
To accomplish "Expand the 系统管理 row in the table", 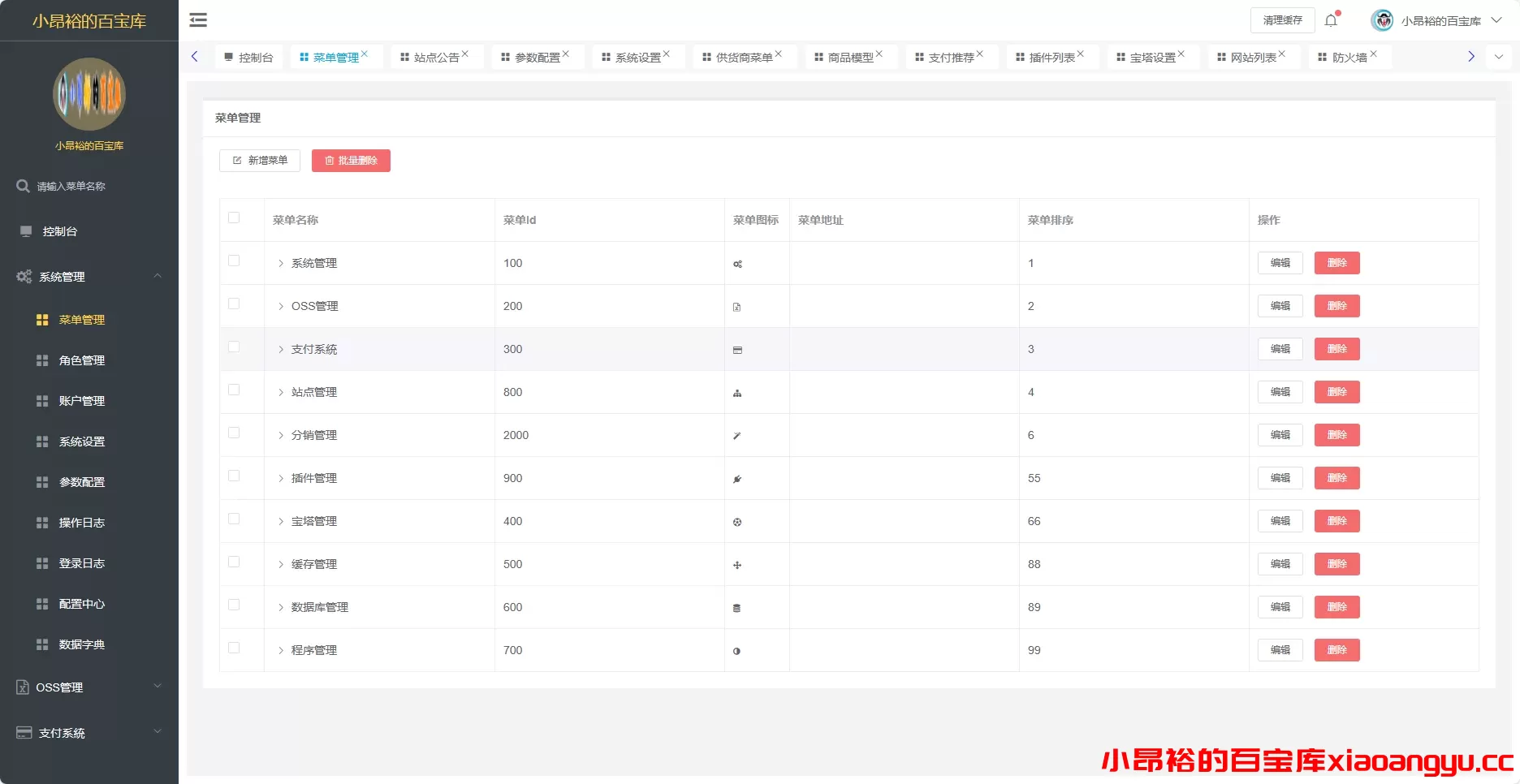I will [281, 263].
